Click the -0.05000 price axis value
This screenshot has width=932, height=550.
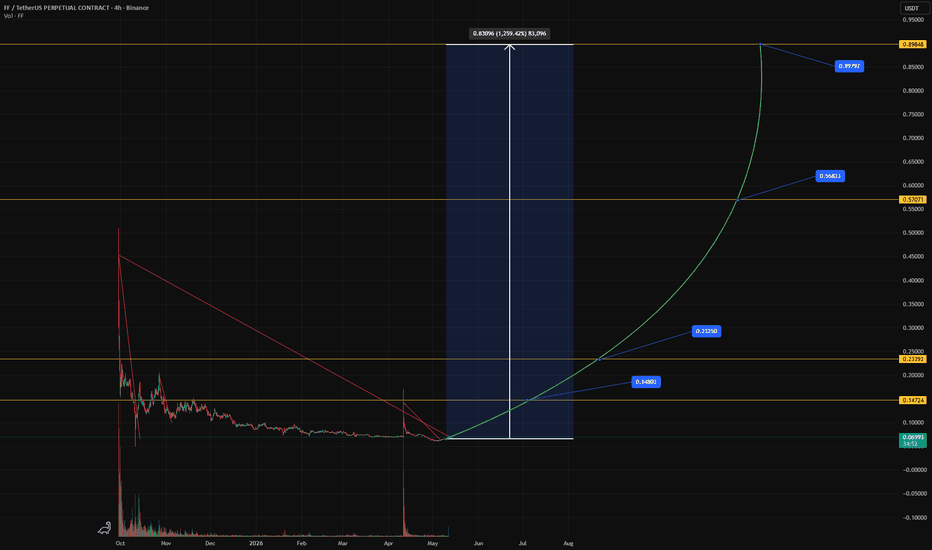point(913,494)
